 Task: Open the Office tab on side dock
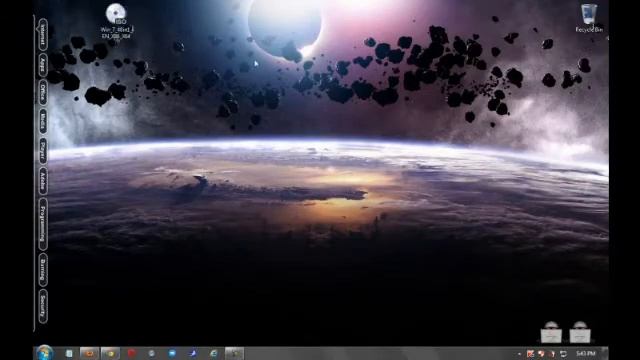[x=42, y=93]
